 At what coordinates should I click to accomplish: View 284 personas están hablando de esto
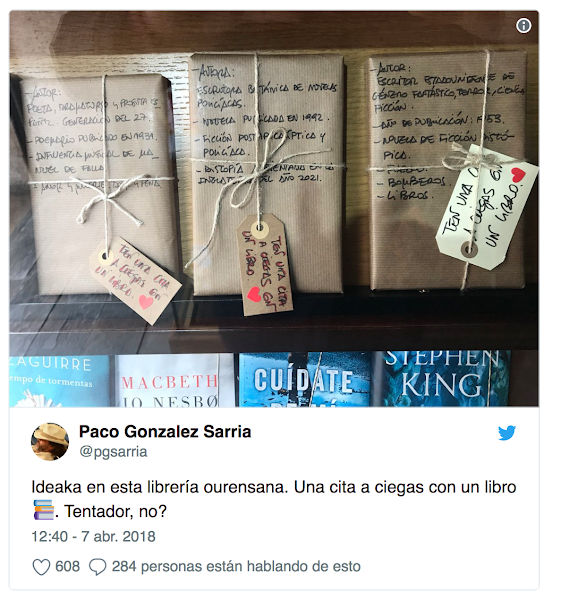236,566
